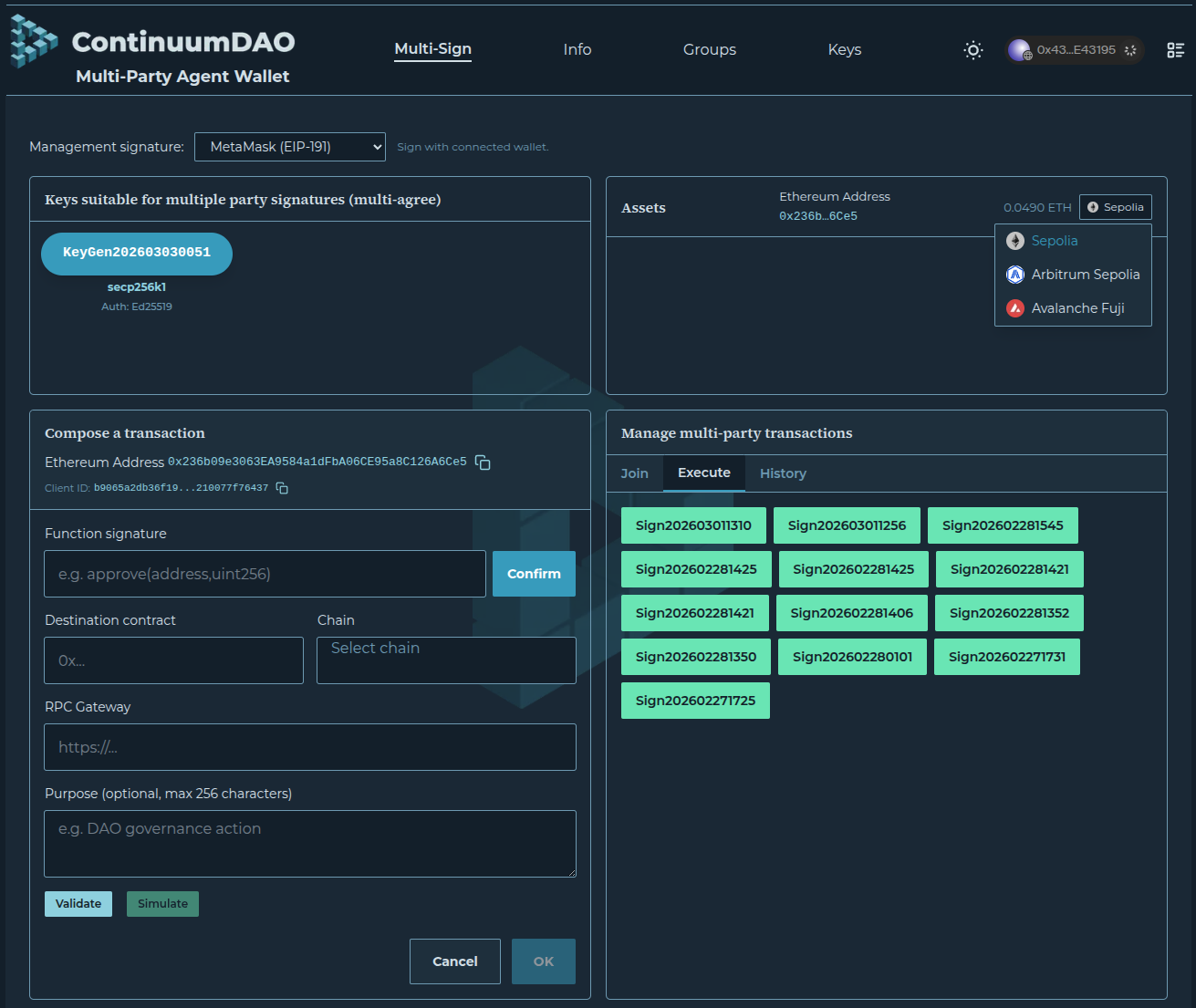Screen dimensions: 1196x1008
Task: Select the KeyGen202603030051 key
Action: [137, 254]
